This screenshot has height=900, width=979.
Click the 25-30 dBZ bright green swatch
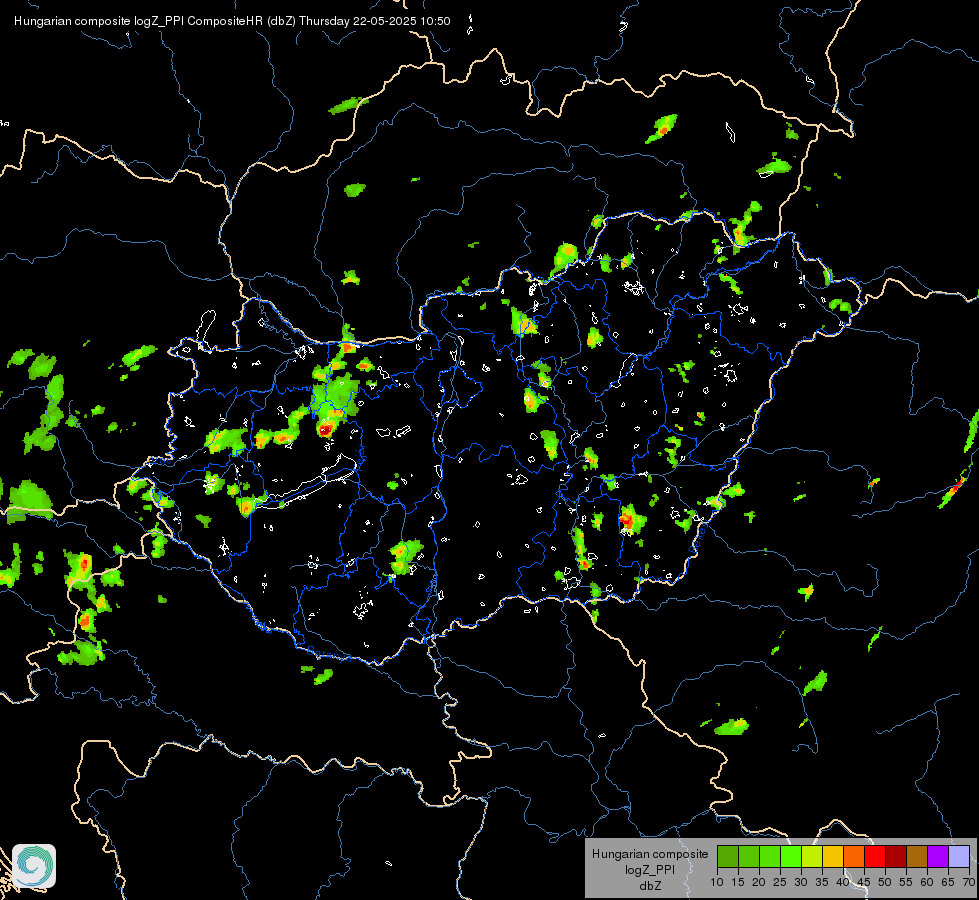(791, 856)
